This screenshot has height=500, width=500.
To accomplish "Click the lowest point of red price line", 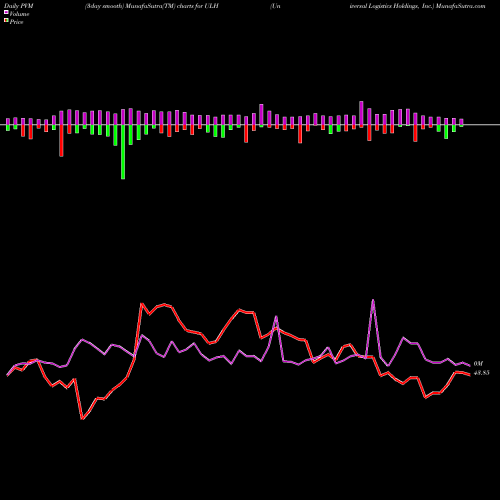I will click(82, 419).
